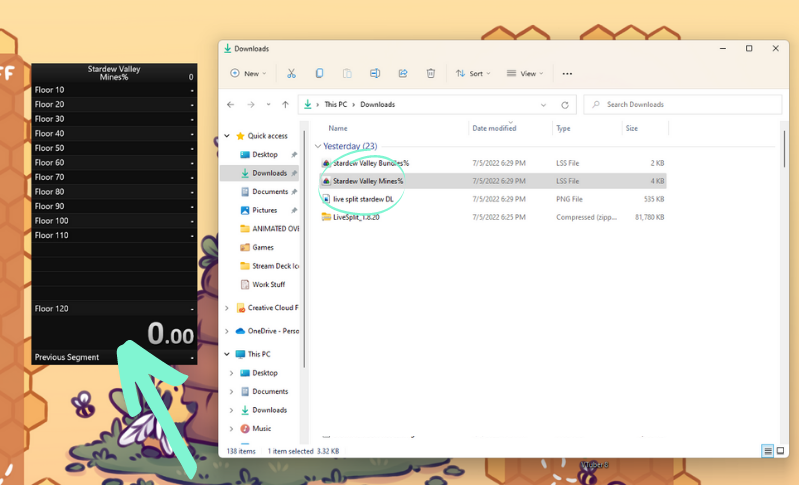The image size is (800, 485).
Task: Open the Sort dropdown
Action: [473, 73]
